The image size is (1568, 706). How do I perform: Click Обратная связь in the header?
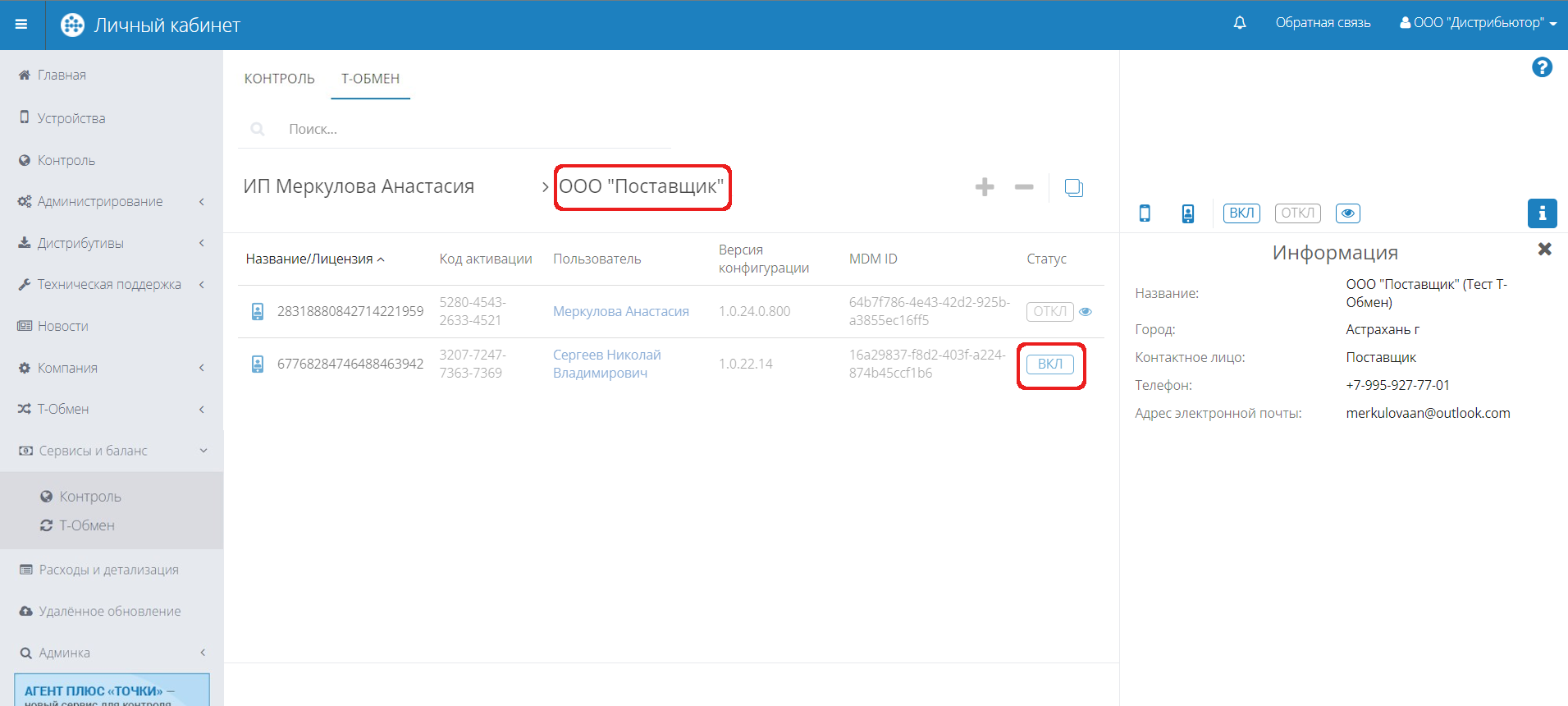[1322, 23]
